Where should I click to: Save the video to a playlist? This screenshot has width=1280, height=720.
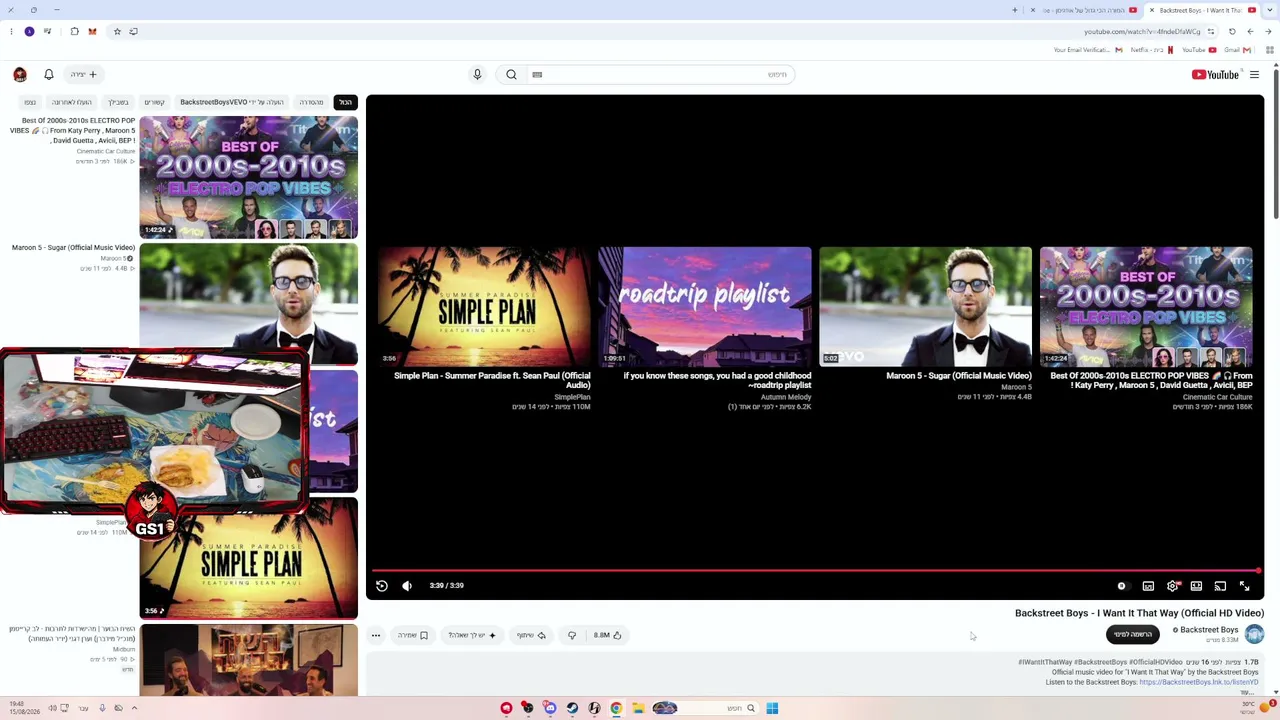[x=412, y=635]
